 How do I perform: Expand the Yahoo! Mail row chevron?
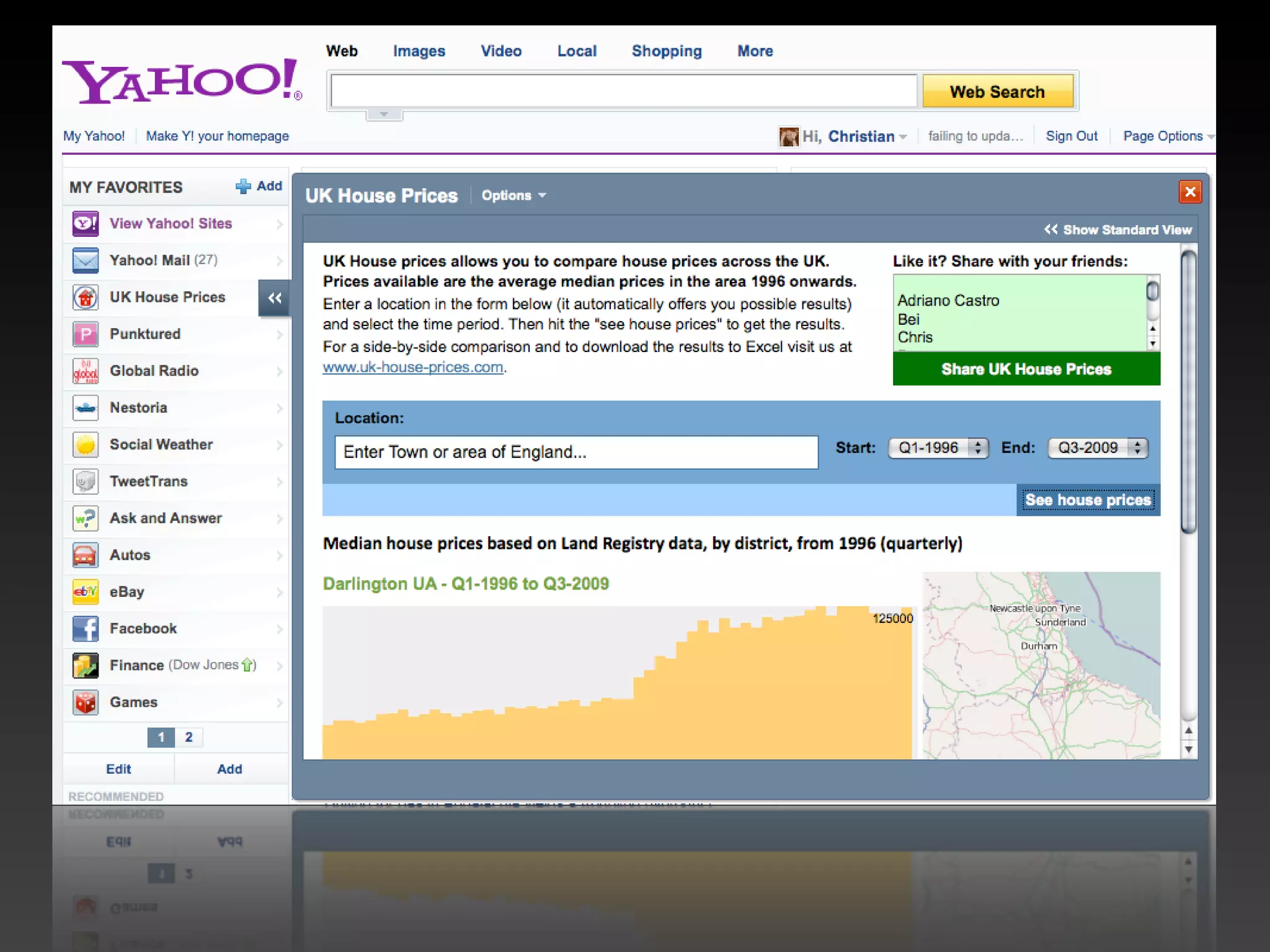pos(280,261)
